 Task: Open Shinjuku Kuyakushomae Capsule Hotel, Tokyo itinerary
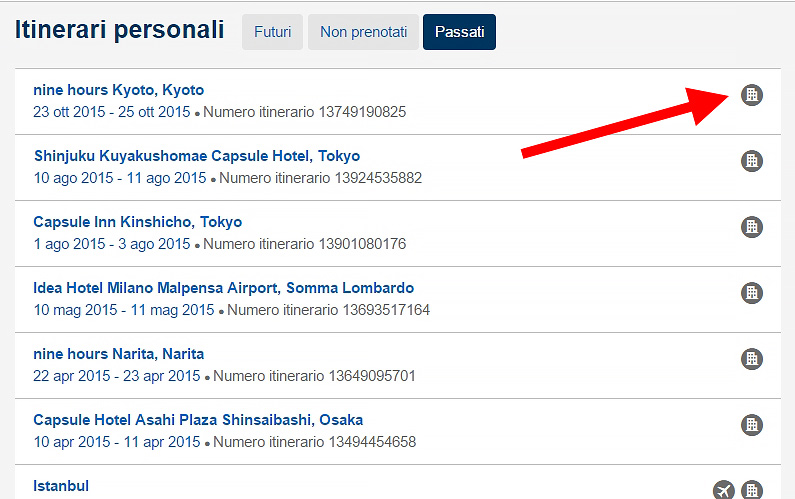(197, 156)
